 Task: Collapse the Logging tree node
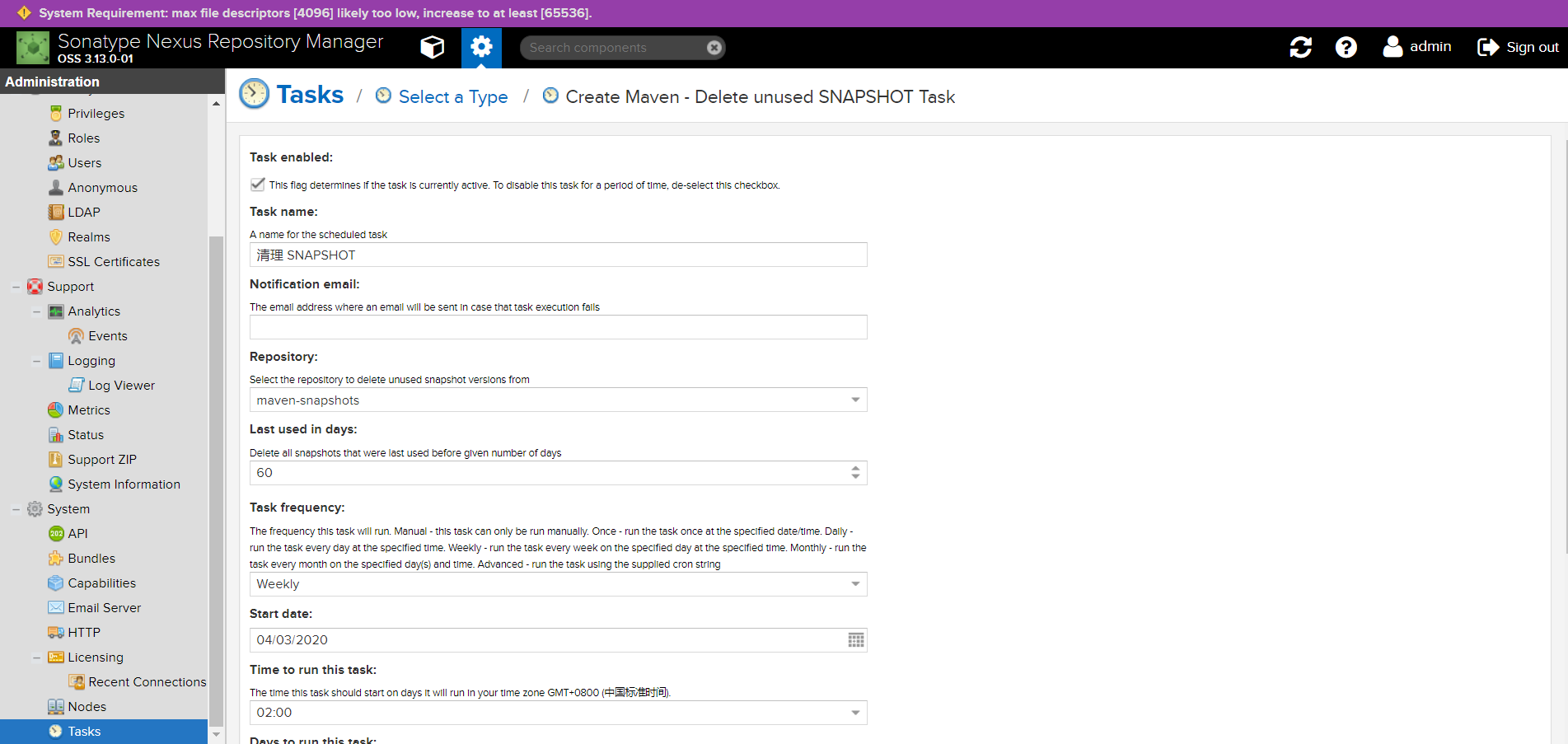36,361
